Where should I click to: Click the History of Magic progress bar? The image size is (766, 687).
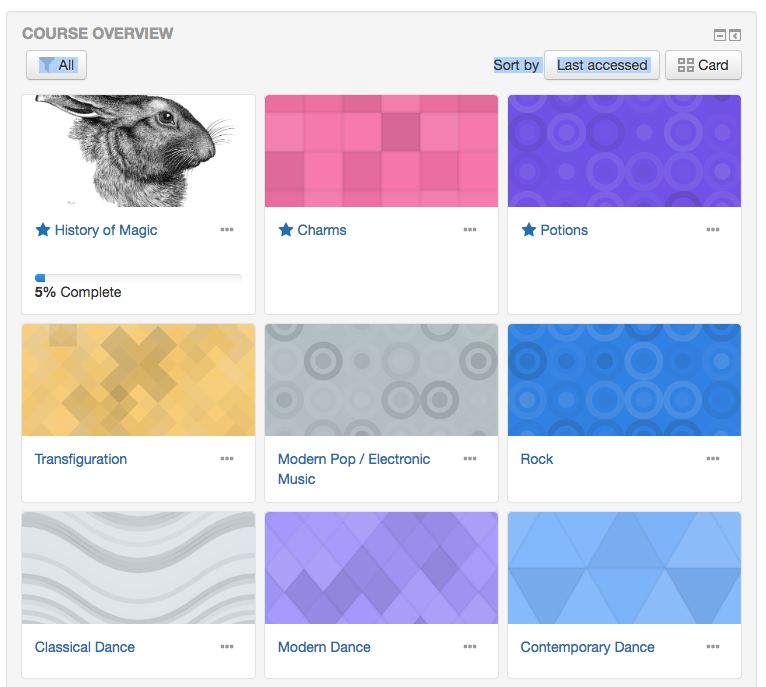(138, 278)
